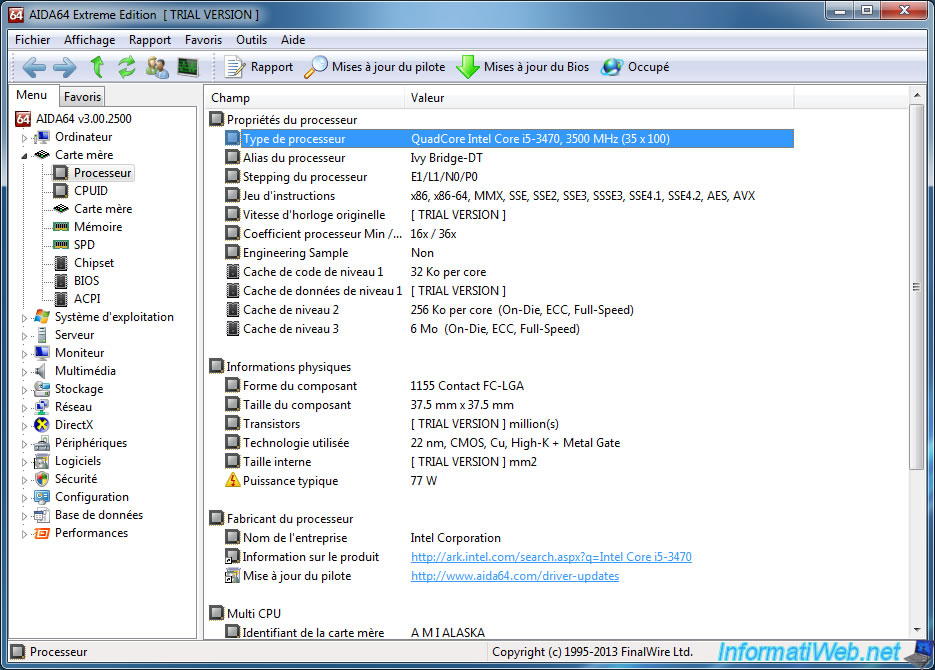Go back with the blue left arrow
This screenshot has height=670, width=935.
click(33, 67)
